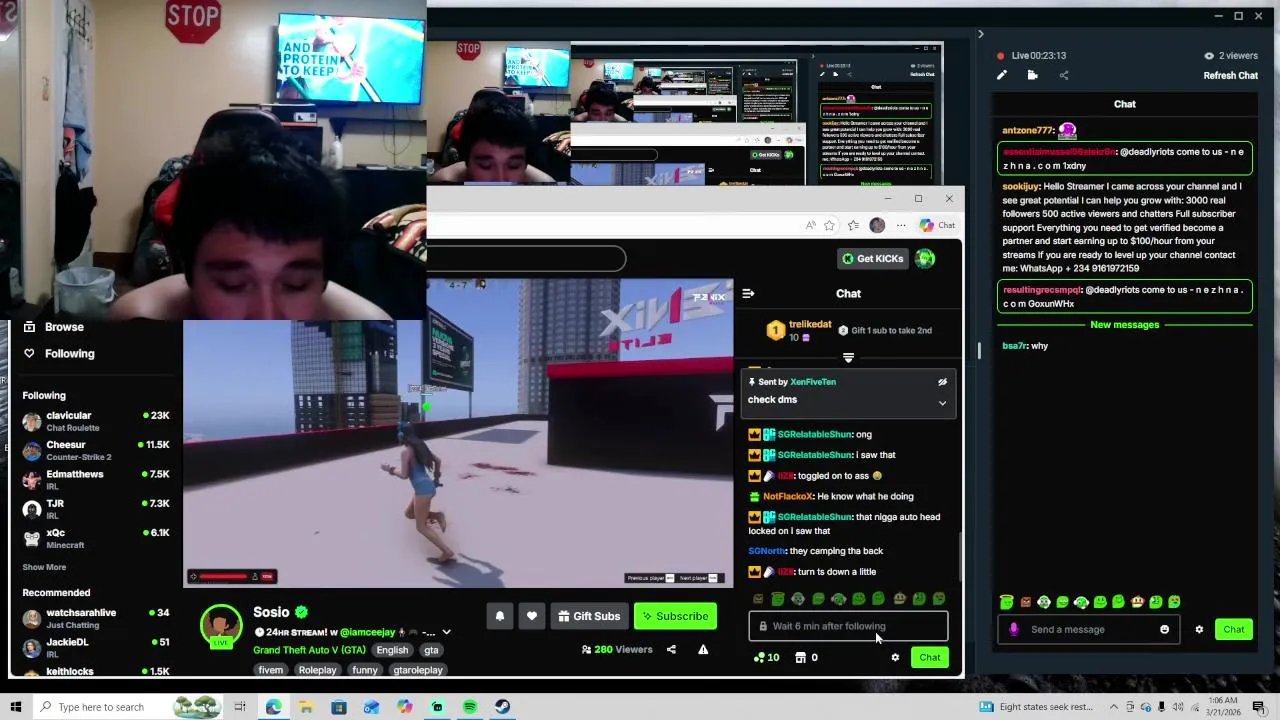Select the 'fivem' tag
Screen dimensions: 1280x720
click(x=271, y=670)
